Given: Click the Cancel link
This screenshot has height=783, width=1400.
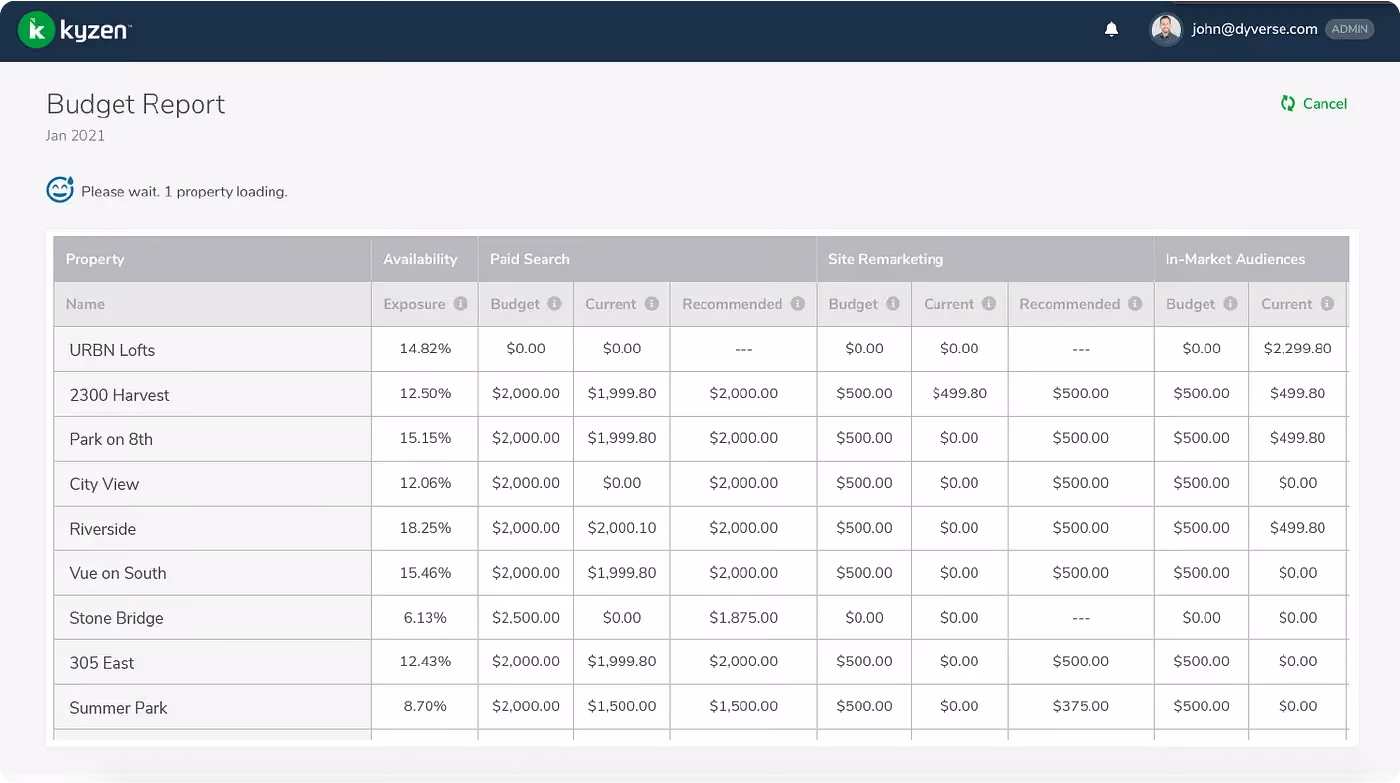Looking at the screenshot, I should tap(1325, 104).
